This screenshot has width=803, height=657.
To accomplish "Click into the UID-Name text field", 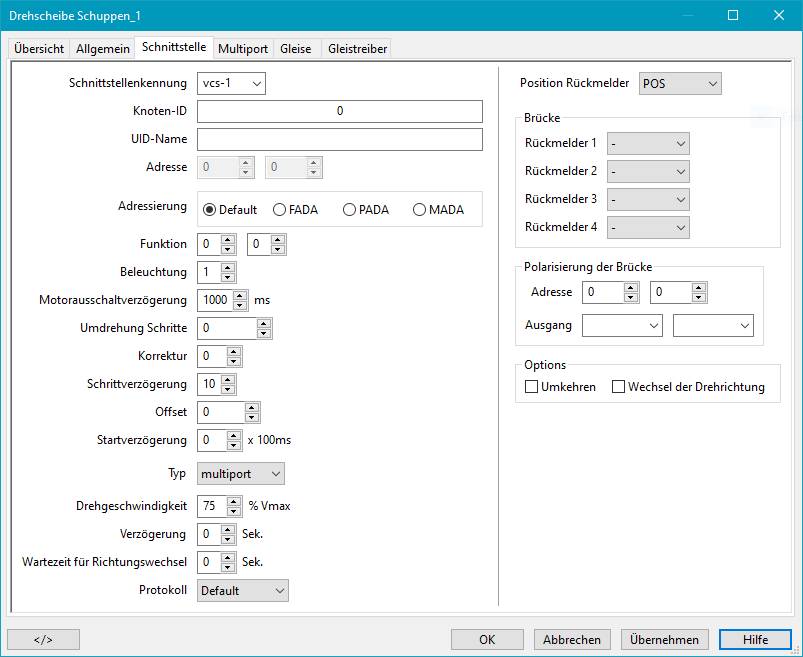I will 340,139.
